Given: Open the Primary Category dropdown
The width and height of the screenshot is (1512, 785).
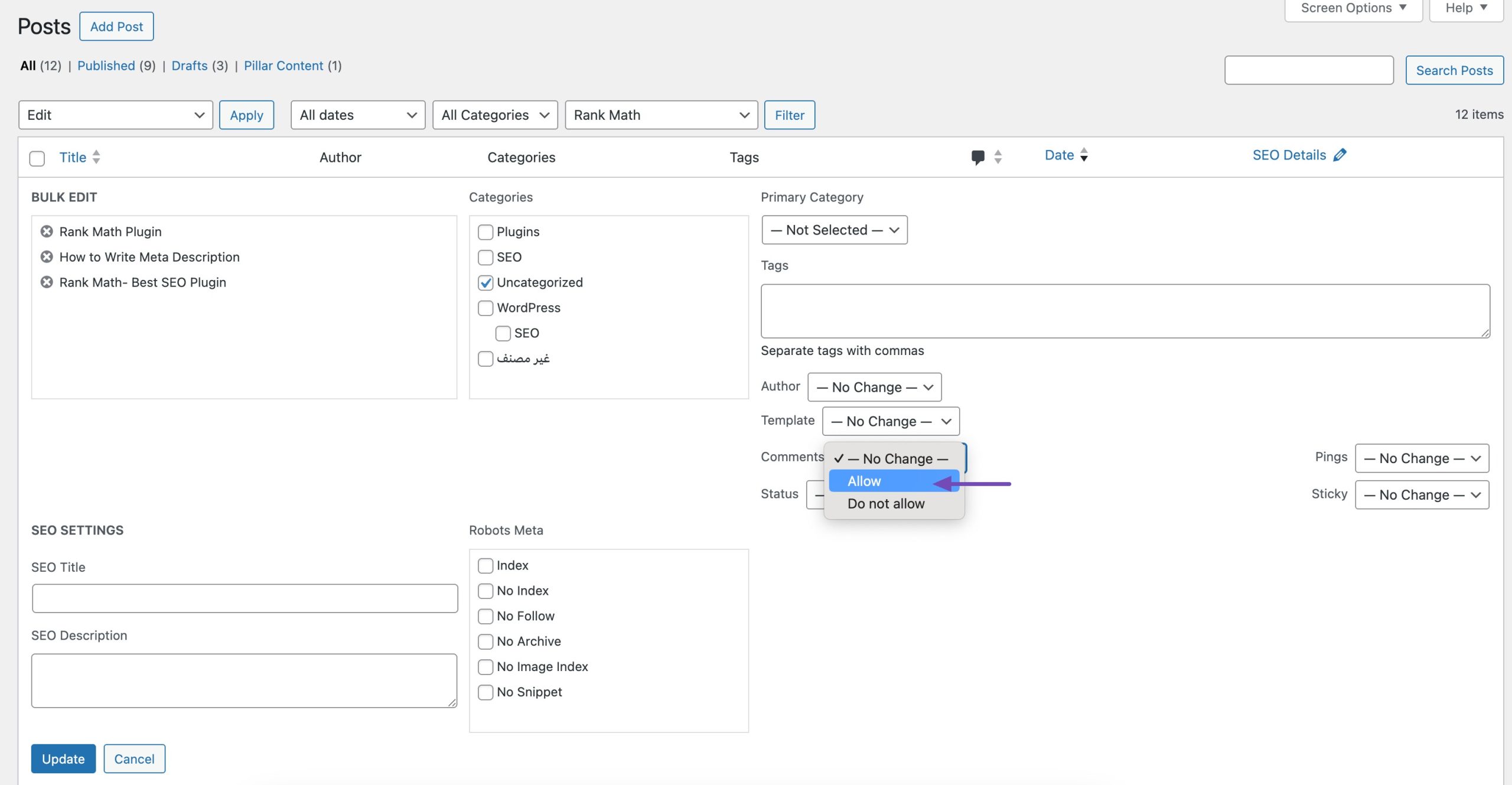Looking at the screenshot, I should tap(835, 230).
